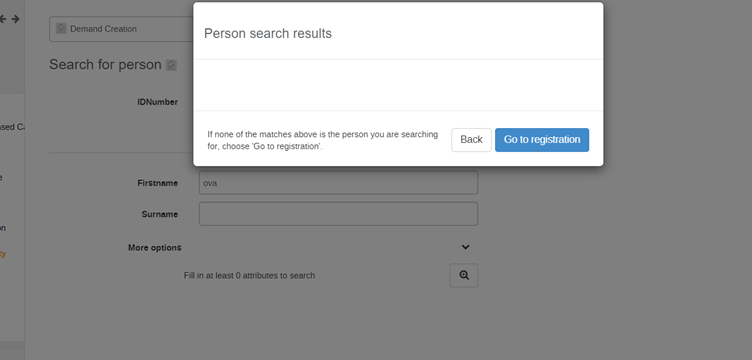
Task: Open the Demand Creation breadcrumb box
Action: click(x=121, y=29)
